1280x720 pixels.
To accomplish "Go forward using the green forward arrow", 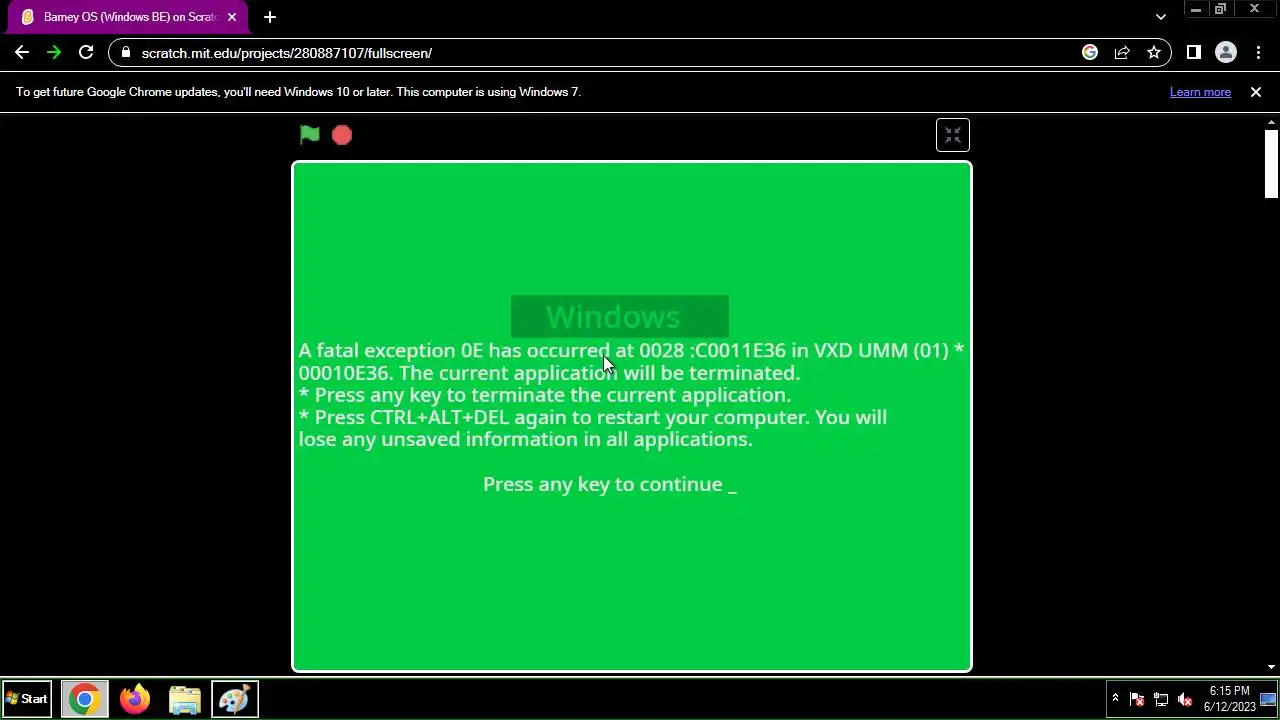I will click(x=54, y=53).
